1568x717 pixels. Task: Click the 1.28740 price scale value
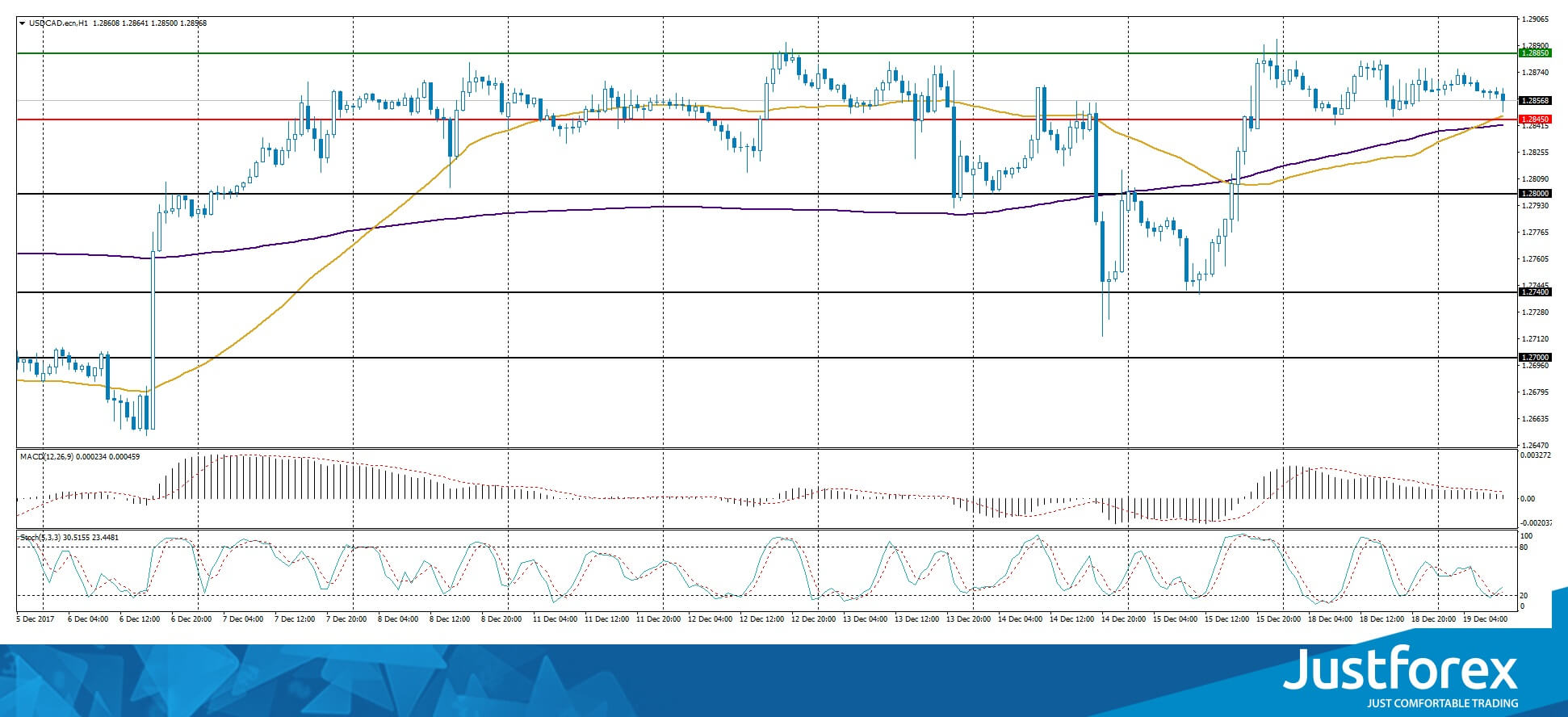[x=1536, y=73]
